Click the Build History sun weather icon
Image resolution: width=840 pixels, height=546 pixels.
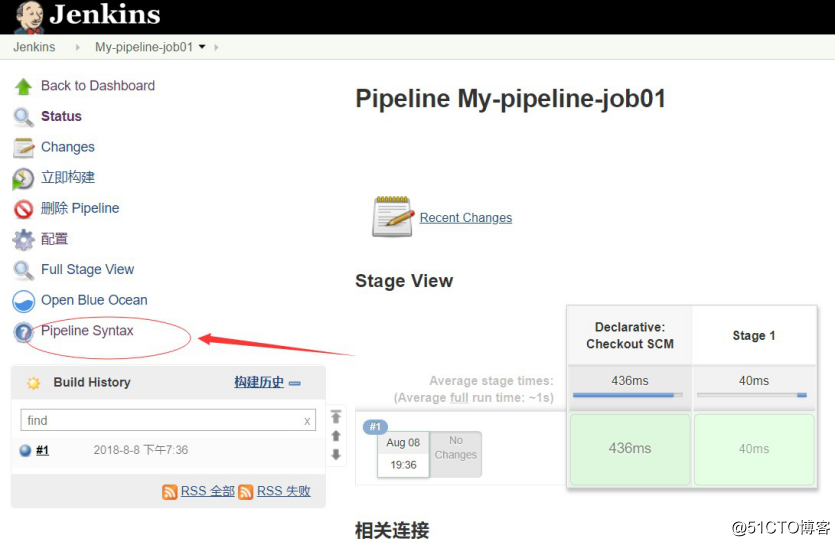coord(33,383)
